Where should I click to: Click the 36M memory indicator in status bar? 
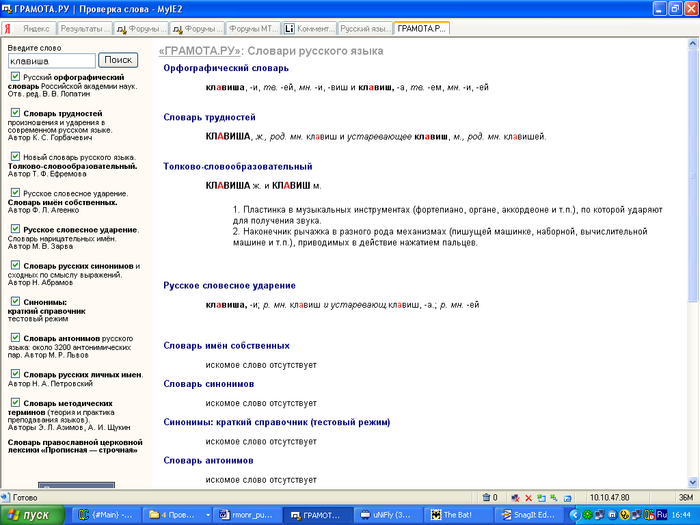click(x=686, y=498)
